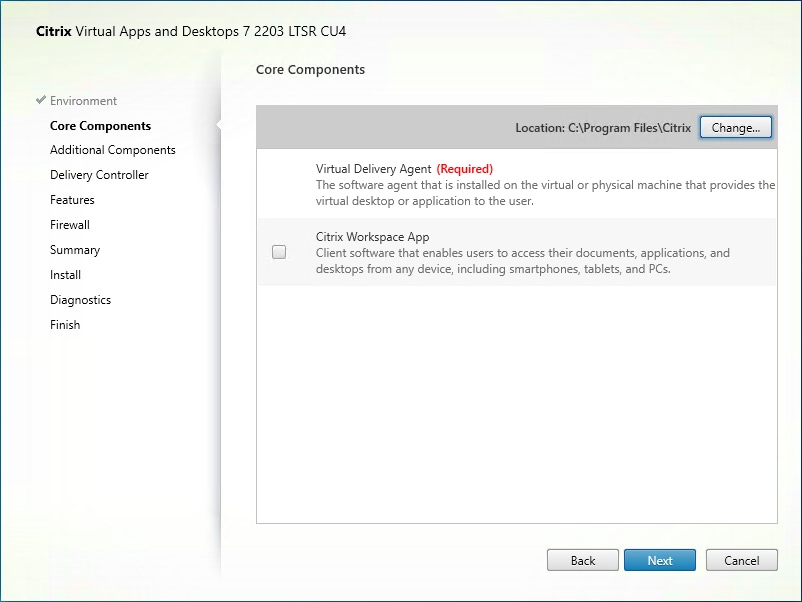Click Change to modify install location
Viewport: 802px width, 602px height.
point(735,127)
